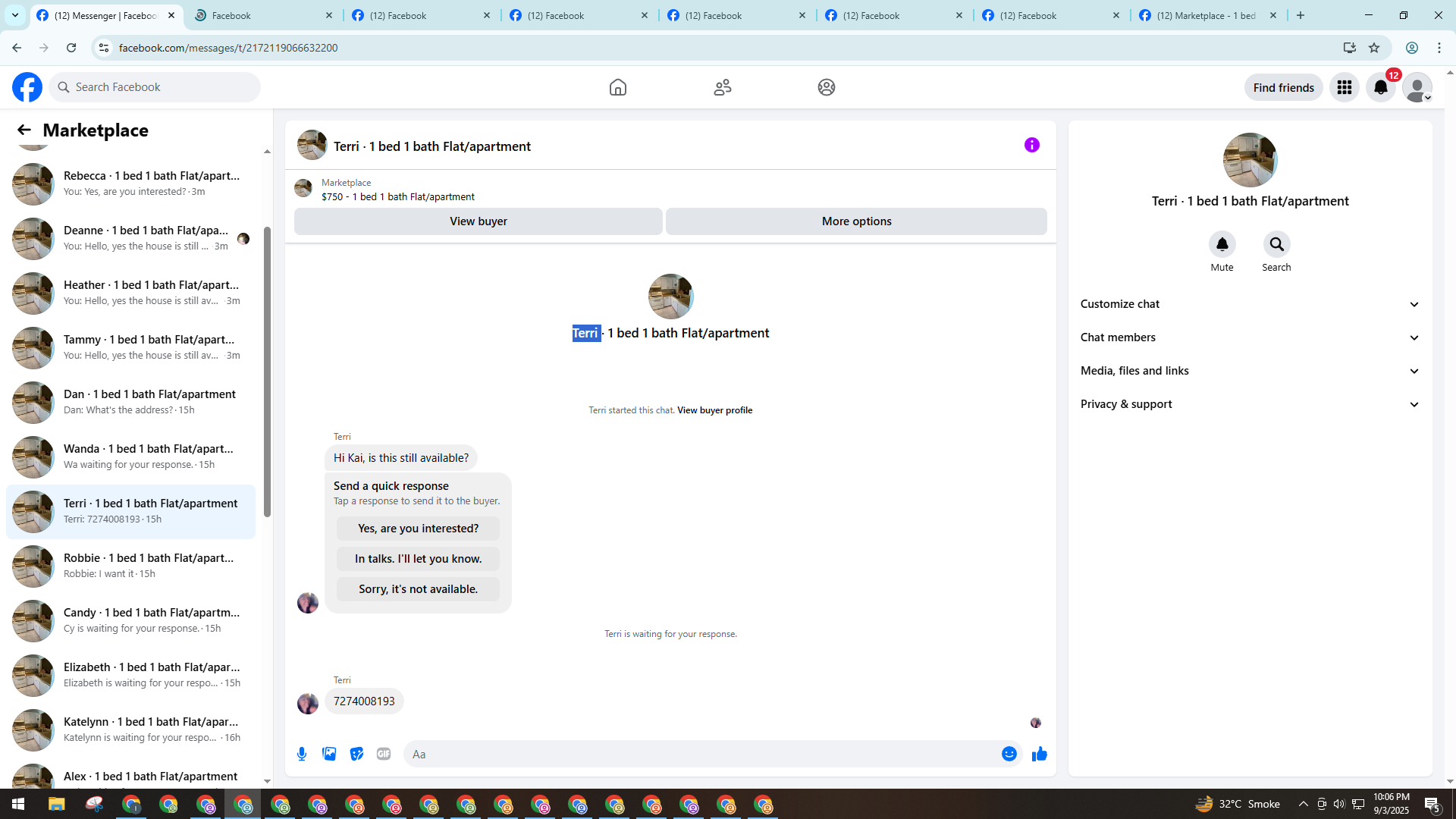The width and height of the screenshot is (1456, 819).
Task: Open File Explorer from the taskbar
Action: coord(56,804)
